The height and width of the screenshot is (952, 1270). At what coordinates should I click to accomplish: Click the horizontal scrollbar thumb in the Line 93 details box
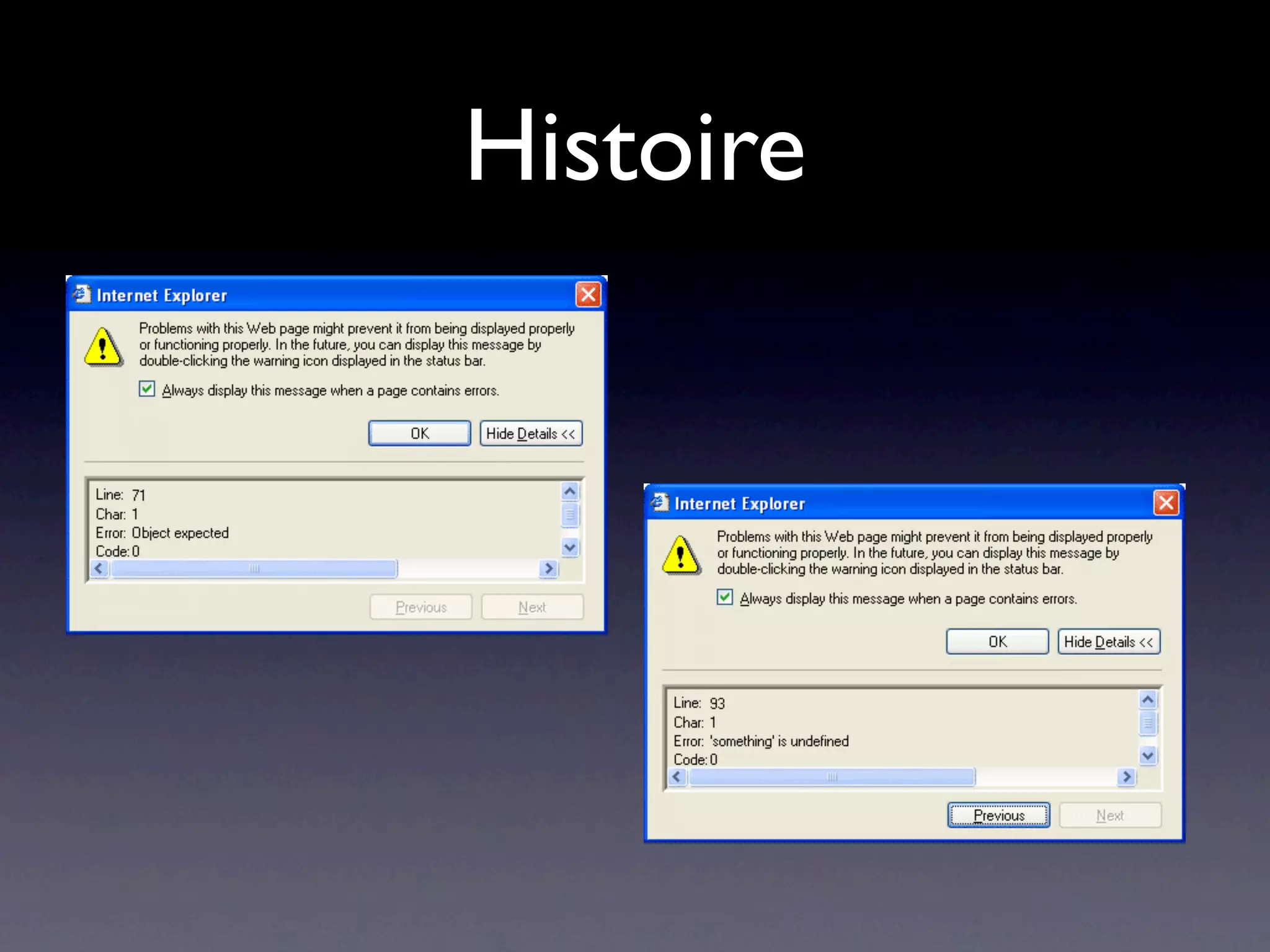click(832, 777)
